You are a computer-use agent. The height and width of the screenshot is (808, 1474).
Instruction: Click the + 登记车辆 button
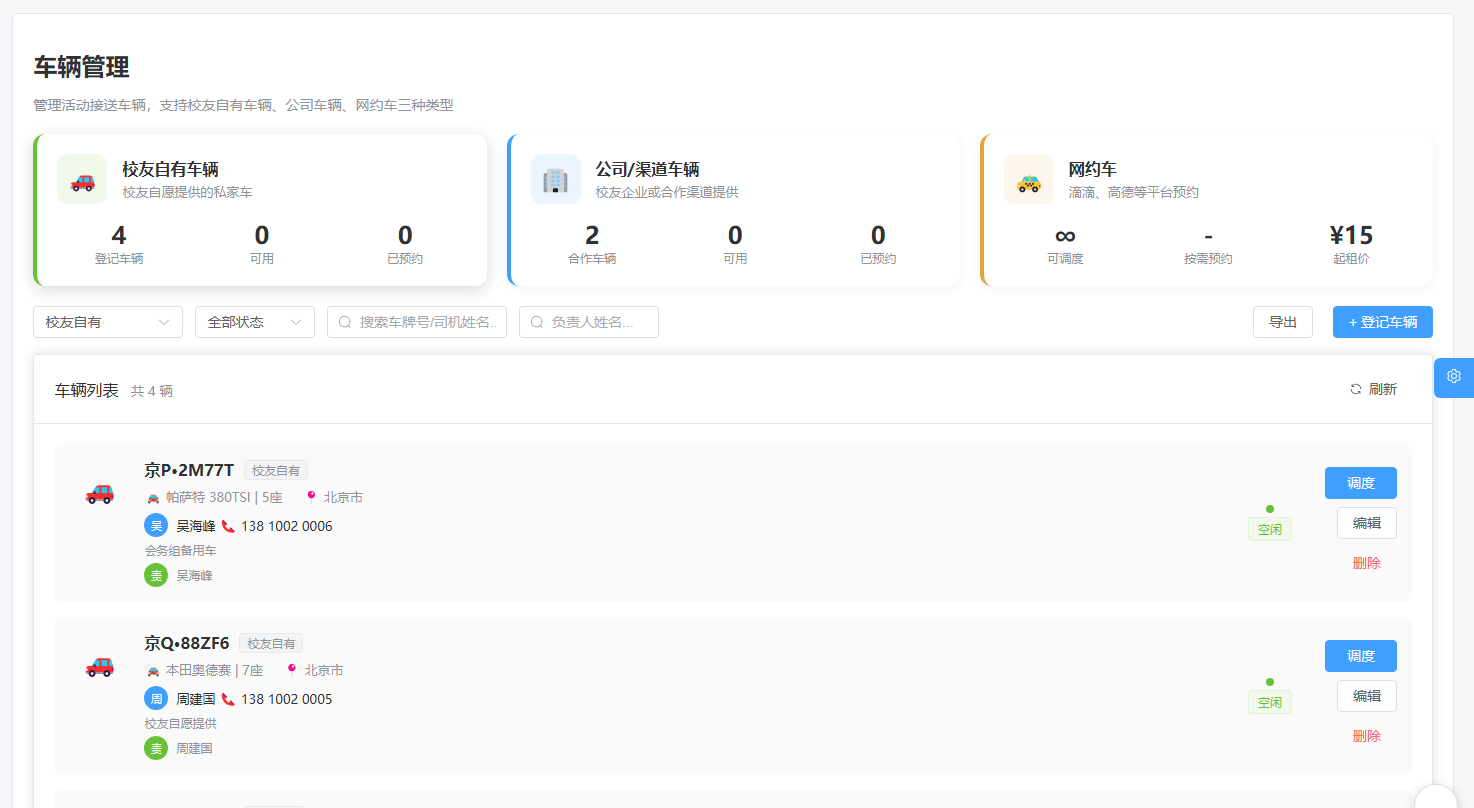point(1383,322)
